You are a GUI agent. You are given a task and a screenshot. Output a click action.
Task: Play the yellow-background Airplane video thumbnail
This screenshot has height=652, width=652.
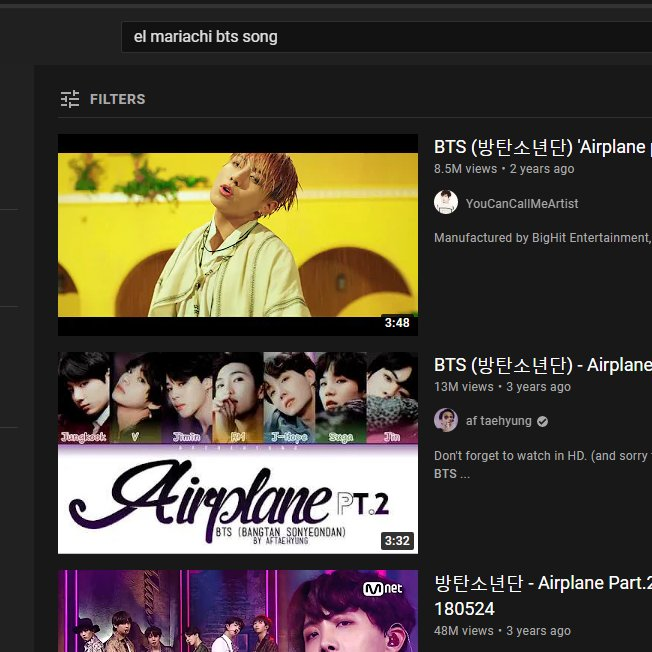coord(238,235)
